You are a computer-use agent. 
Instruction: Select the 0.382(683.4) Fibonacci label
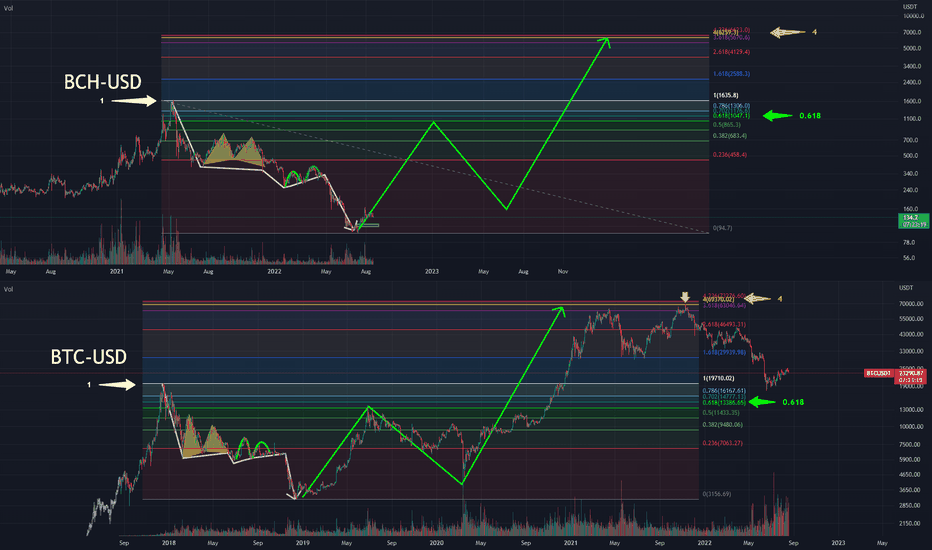pyautogui.click(x=730, y=136)
